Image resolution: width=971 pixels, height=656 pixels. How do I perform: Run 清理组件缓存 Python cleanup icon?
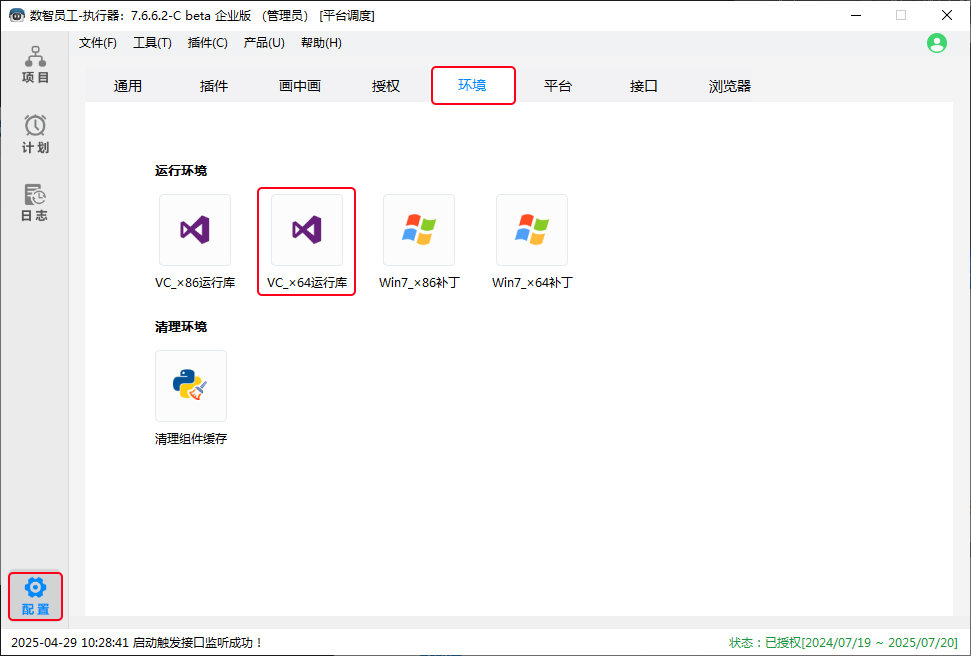click(191, 386)
